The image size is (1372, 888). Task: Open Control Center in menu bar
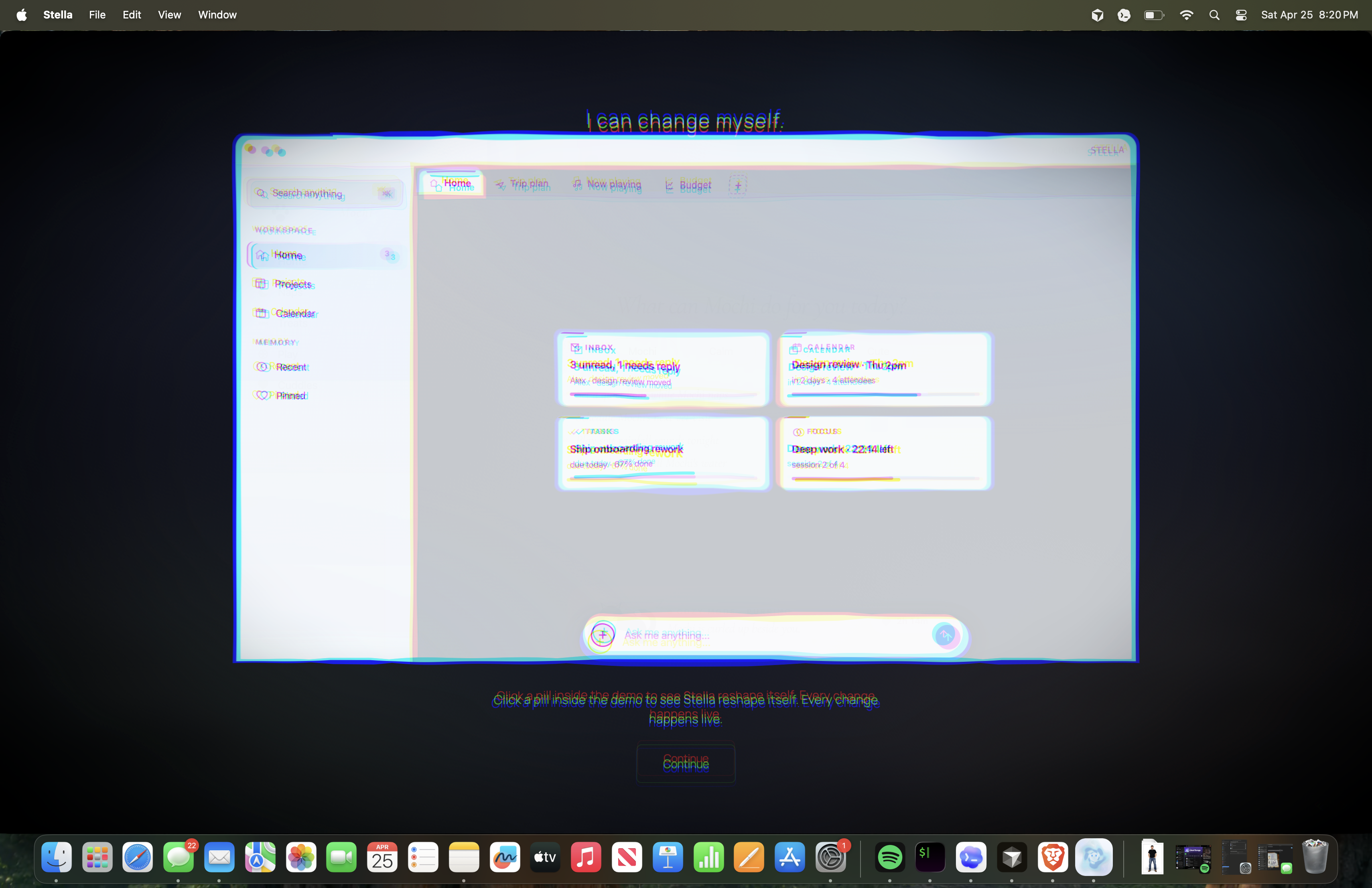coord(1240,15)
